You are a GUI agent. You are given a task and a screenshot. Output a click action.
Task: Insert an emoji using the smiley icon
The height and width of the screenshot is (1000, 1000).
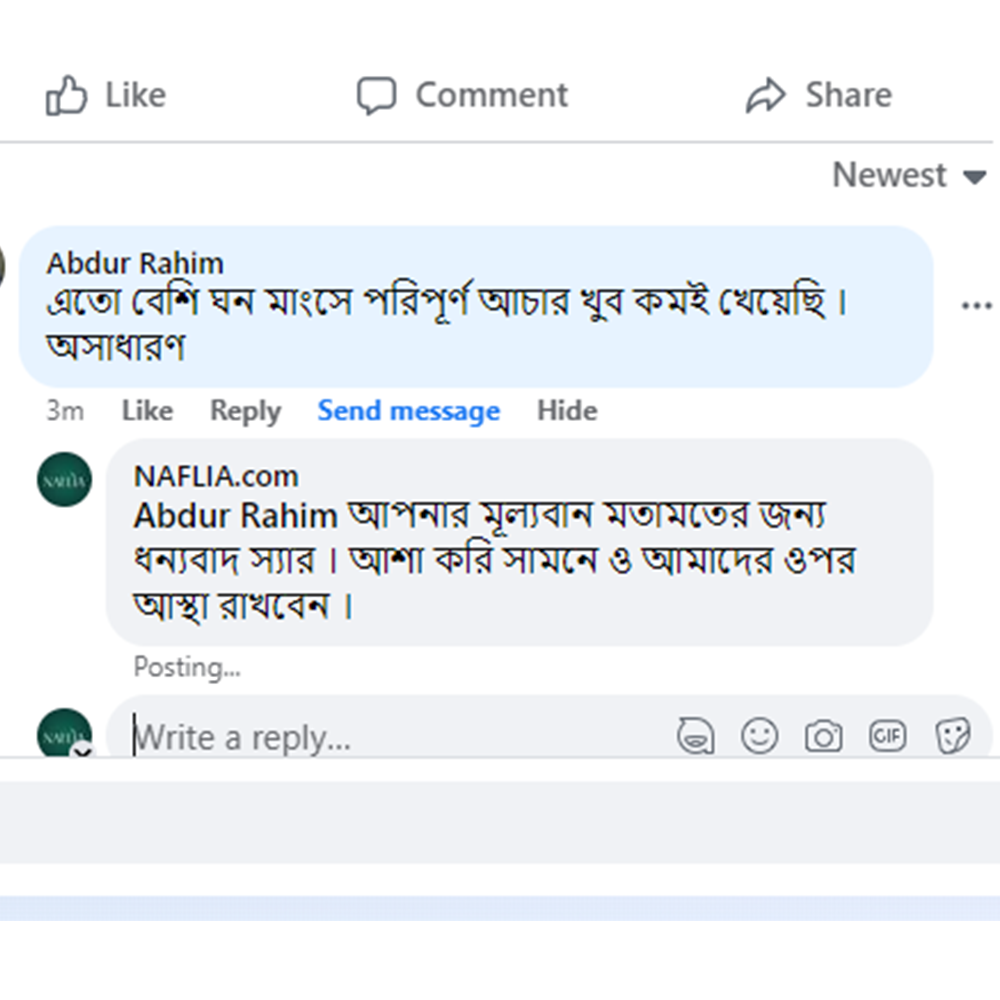(759, 737)
